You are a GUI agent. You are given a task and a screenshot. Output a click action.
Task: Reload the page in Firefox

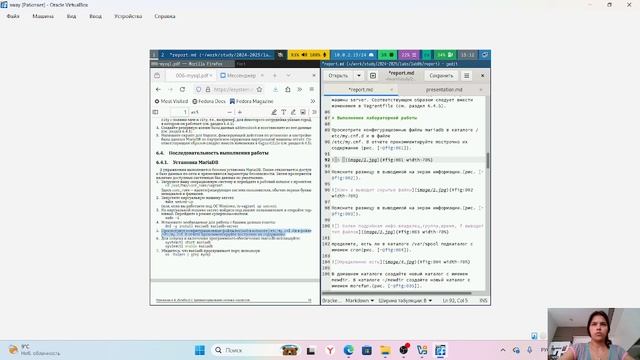pos(182,89)
